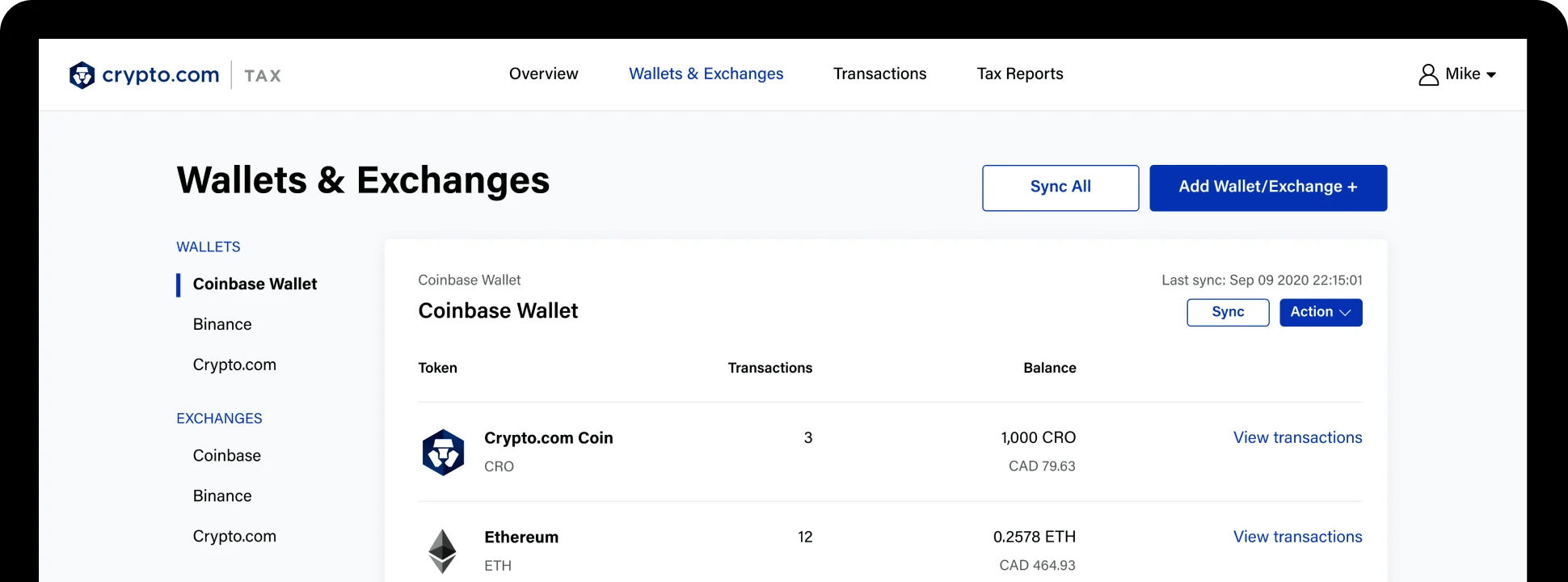1568x582 pixels.
Task: Select Coinbase under Exchanges sidebar
Action: pos(227,455)
